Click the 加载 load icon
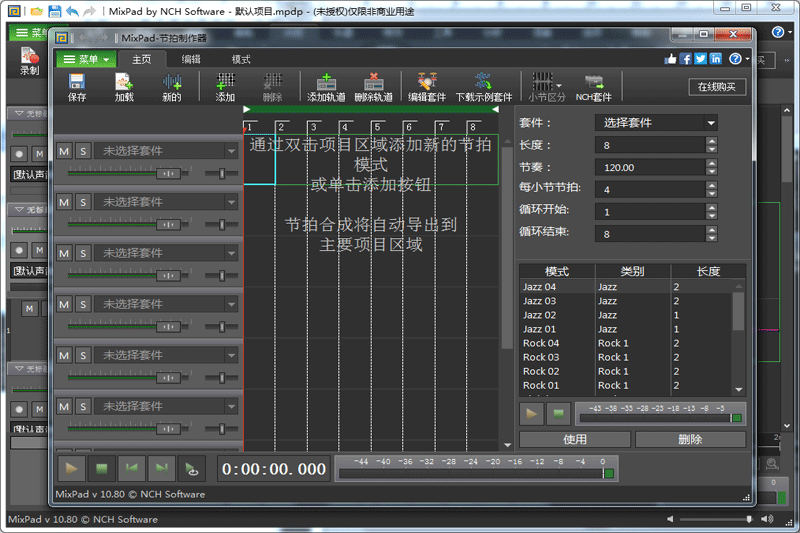Screen dimensions: 800x533 (x=124, y=87)
